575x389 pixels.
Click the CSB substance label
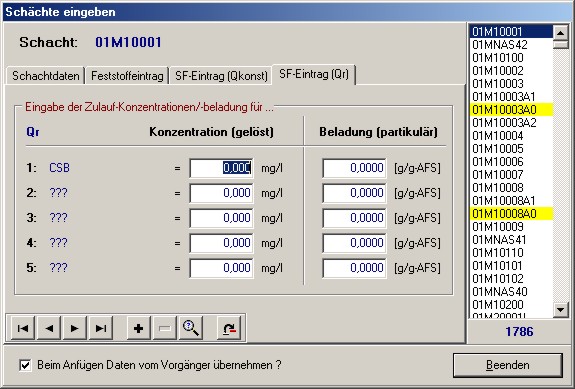coord(59,168)
